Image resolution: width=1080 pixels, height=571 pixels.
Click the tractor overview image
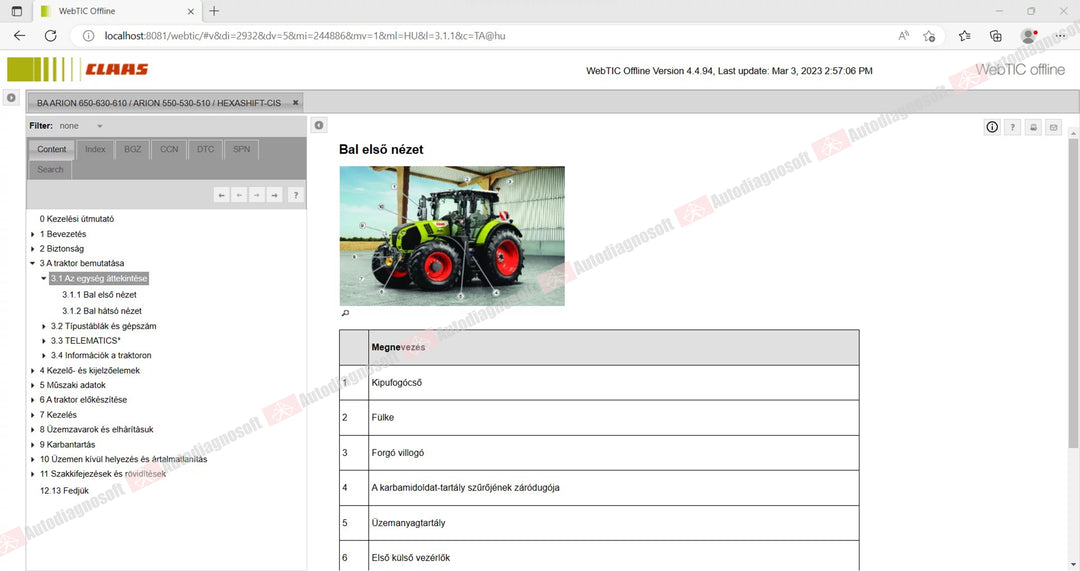[452, 236]
